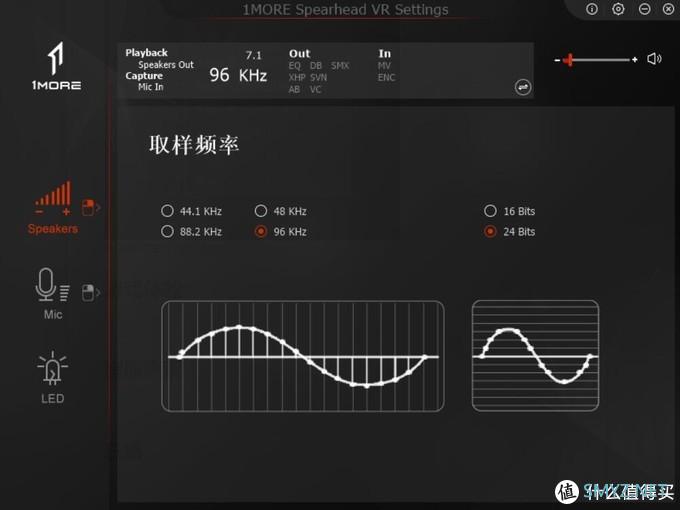The height and width of the screenshot is (510, 680).
Task: Minimize the Spearhead VR settings window
Action: coord(644,9)
